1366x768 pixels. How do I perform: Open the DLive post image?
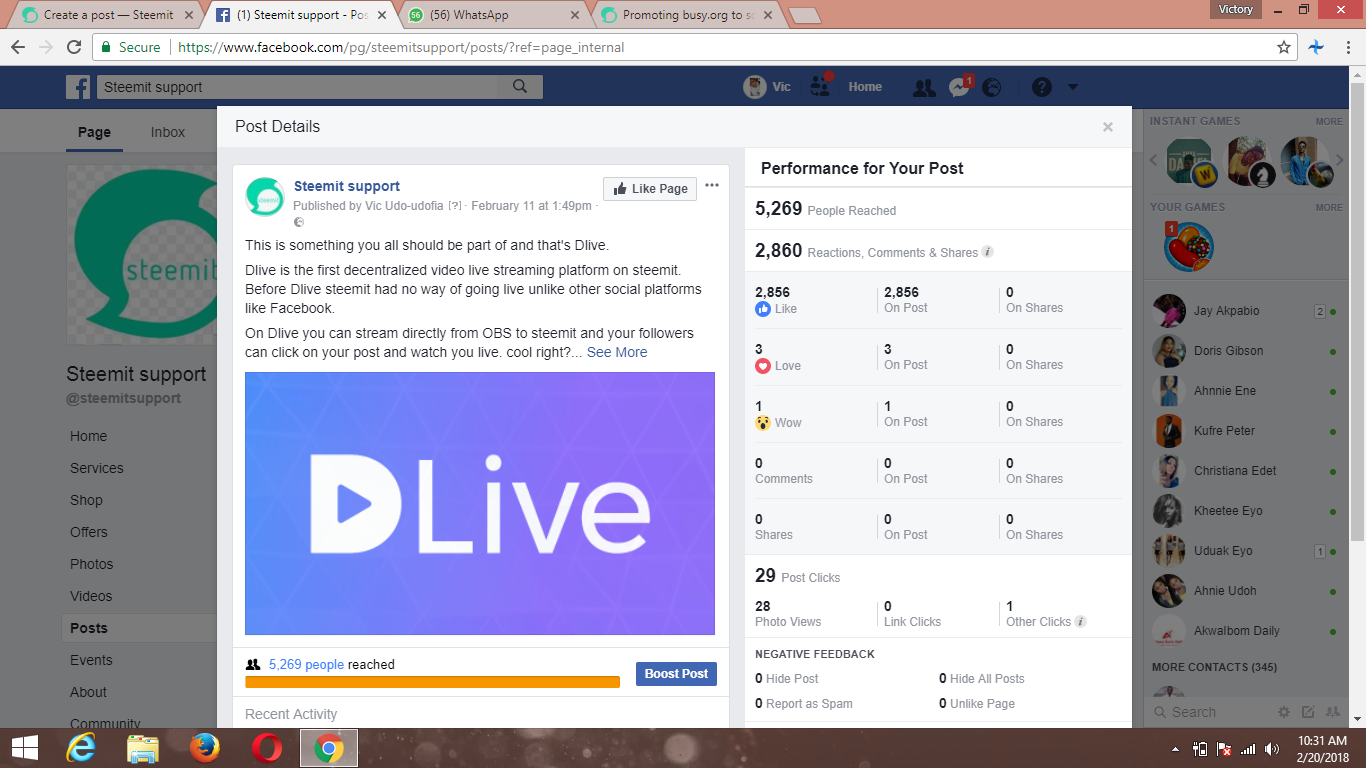[480, 504]
